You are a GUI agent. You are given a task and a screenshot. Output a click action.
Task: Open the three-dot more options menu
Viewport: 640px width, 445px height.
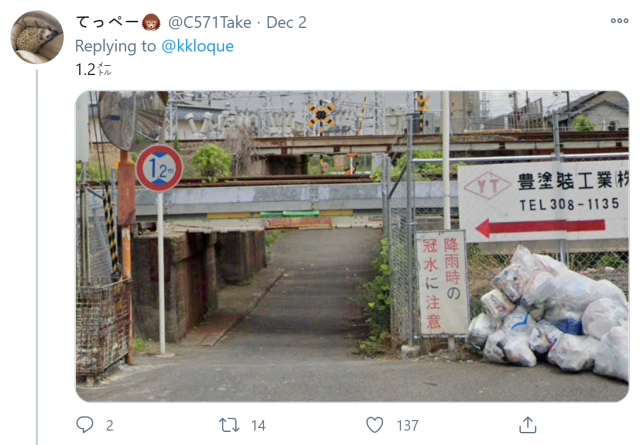(x=619, y=21)
